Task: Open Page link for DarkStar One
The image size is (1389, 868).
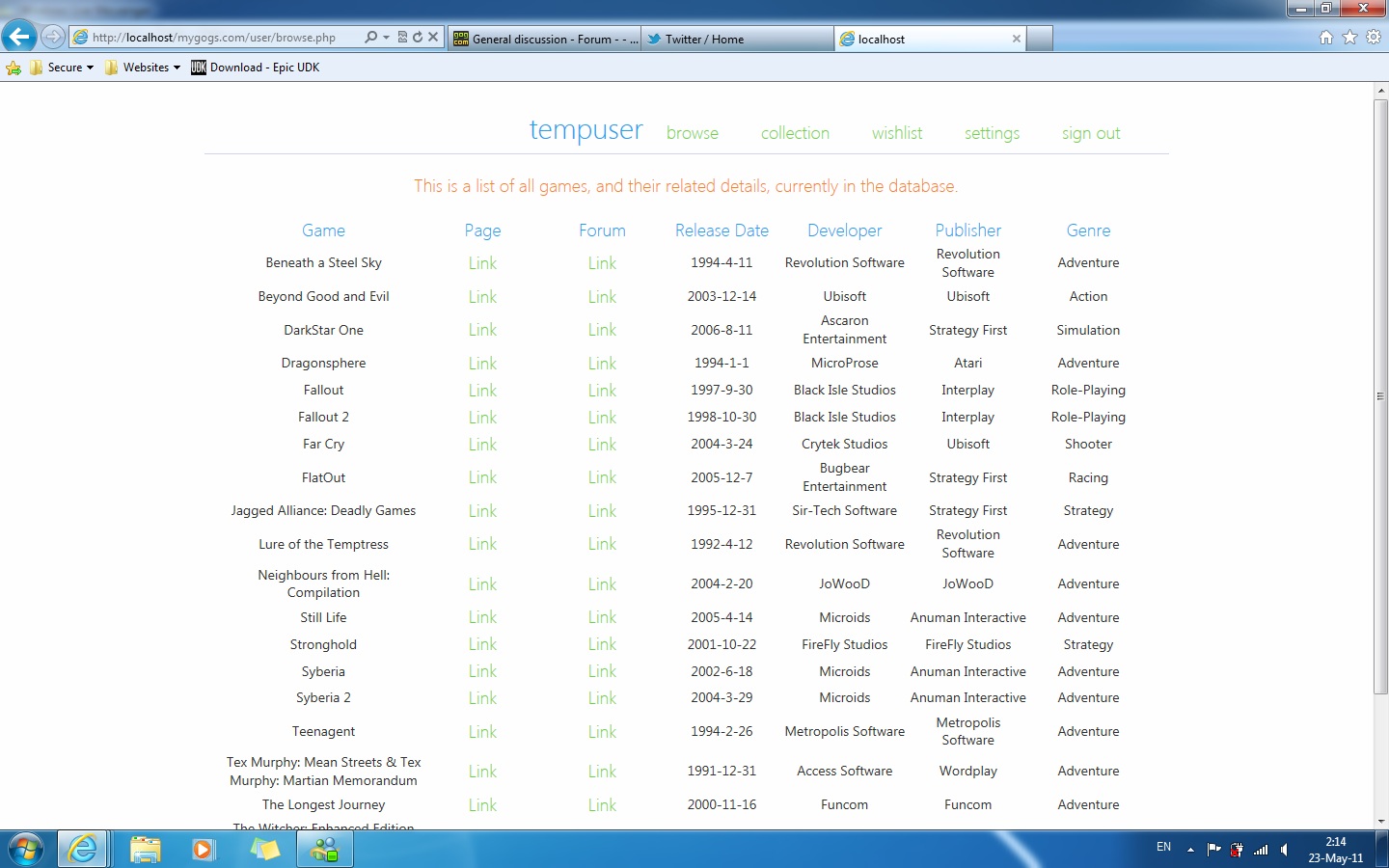Action: point(482,330)
